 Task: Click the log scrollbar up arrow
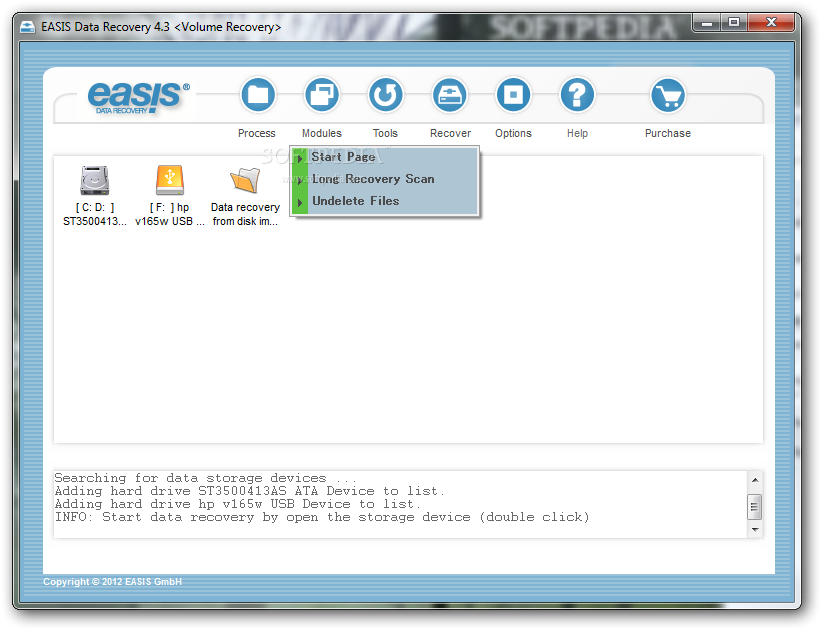[x=755, y=480]
